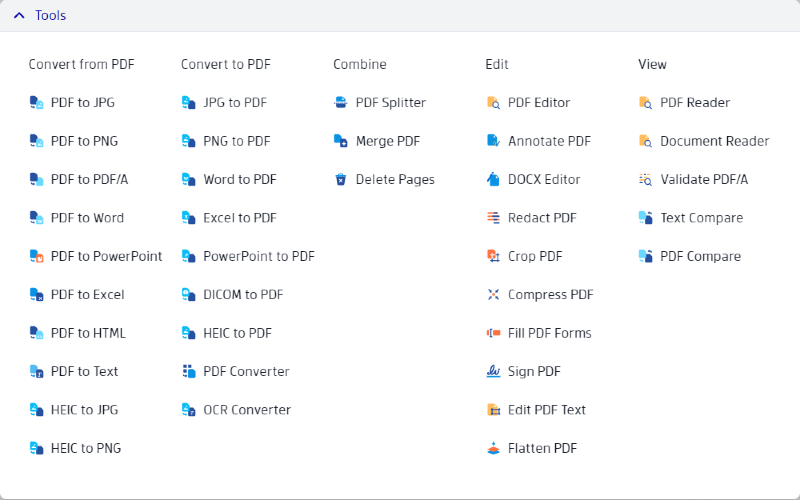The height and width of the screenshot is (500, 800).
Task: Open the DICOM to PDF link
Action: pyautogui.click(x=243, y=295)
